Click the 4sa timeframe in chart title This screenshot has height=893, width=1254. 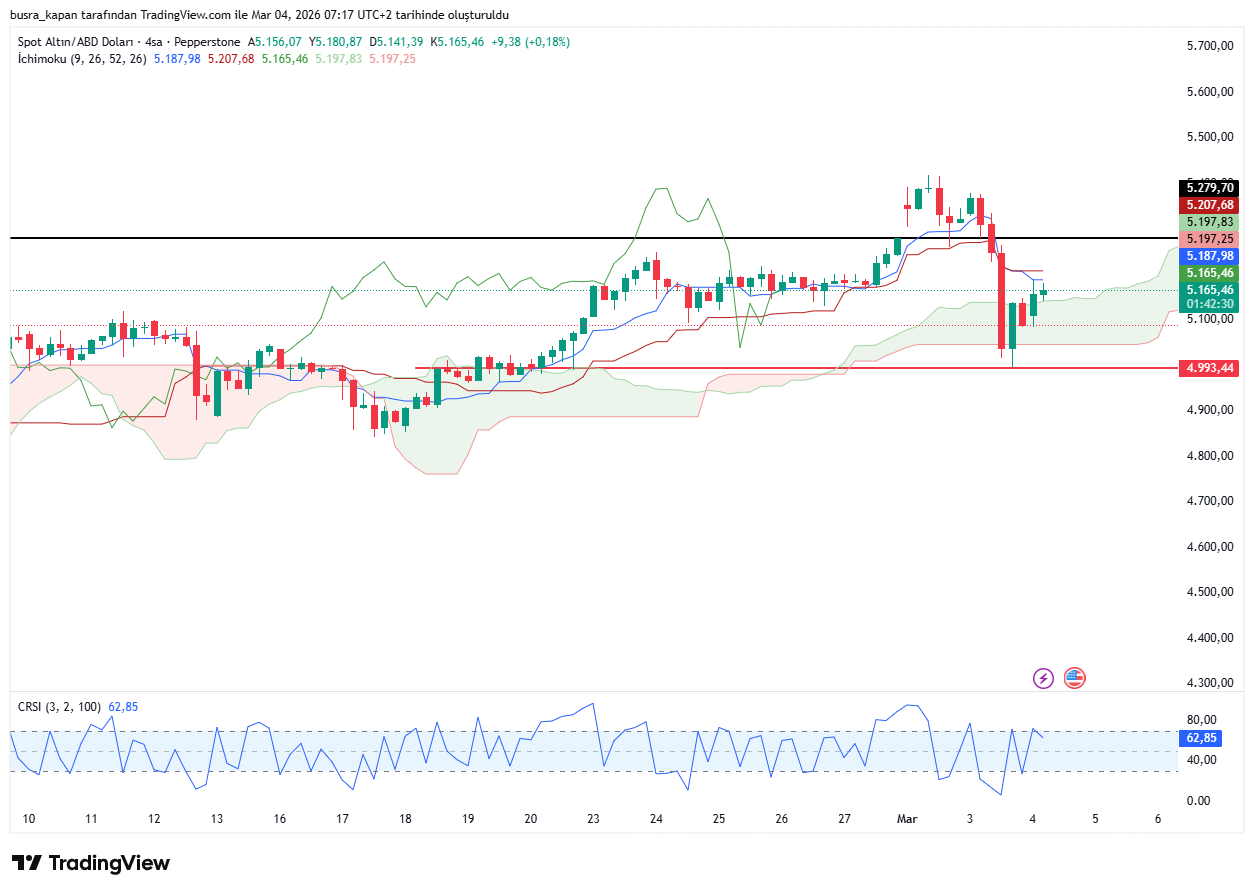155,42
